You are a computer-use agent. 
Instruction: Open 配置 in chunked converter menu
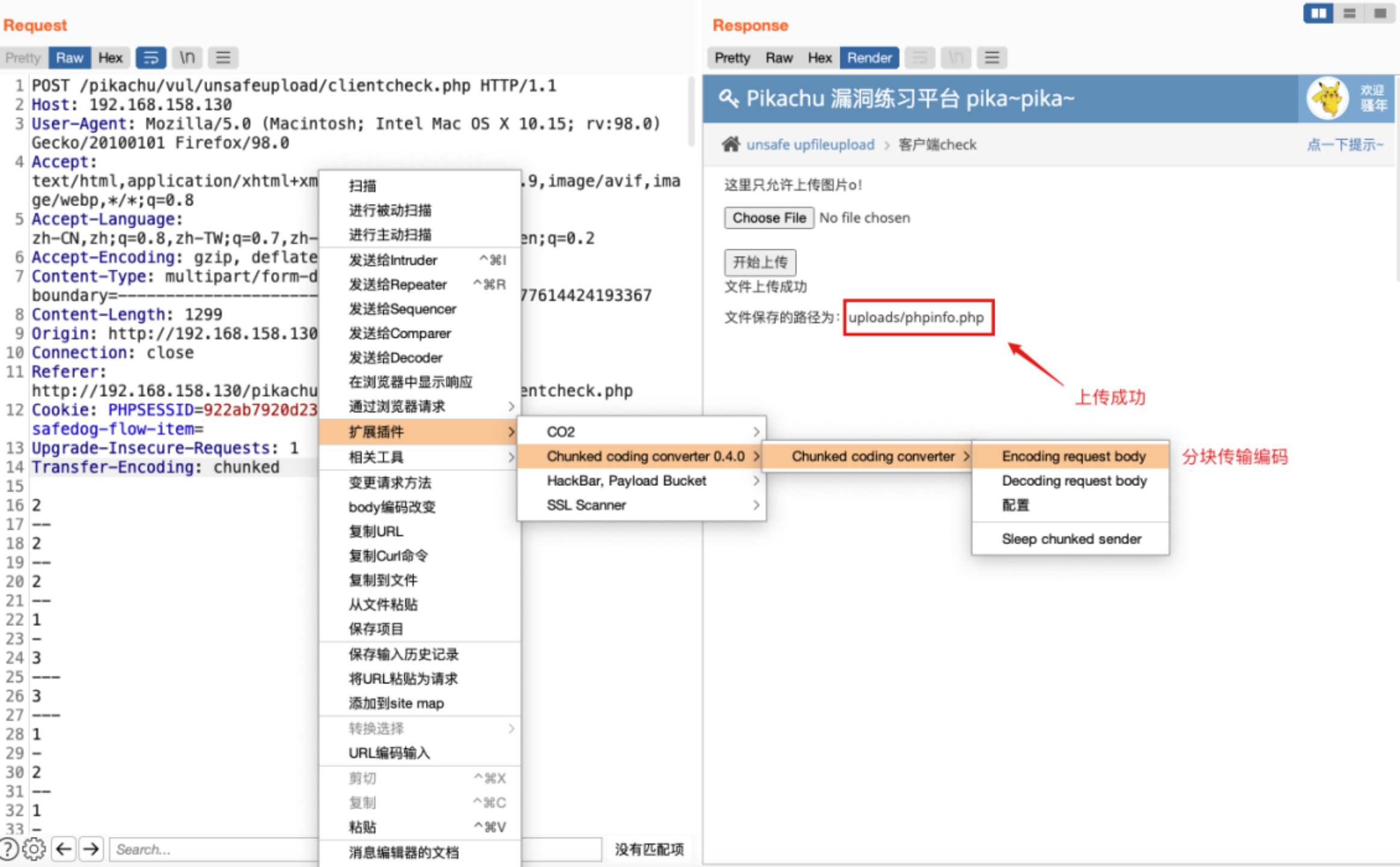(1070, 505)
